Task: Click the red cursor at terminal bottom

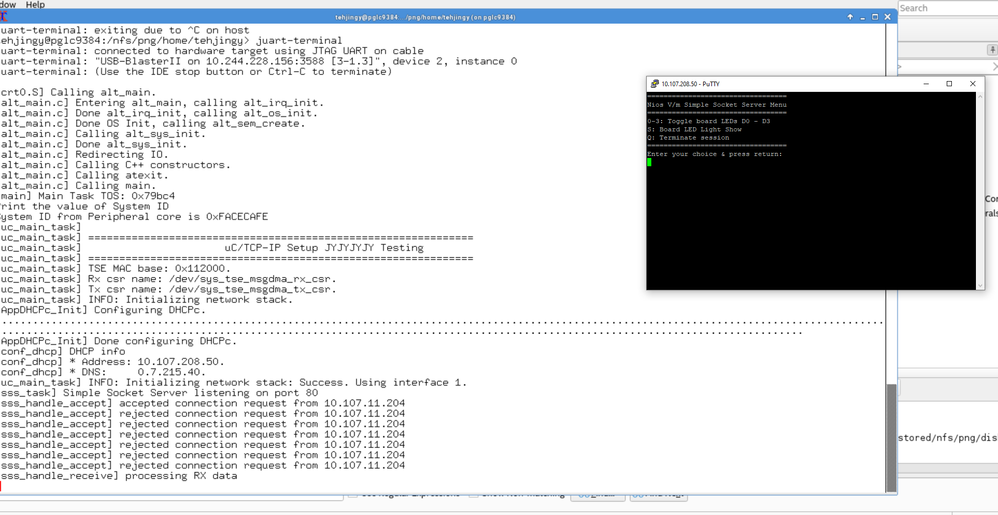Action: tap(1, 486)
